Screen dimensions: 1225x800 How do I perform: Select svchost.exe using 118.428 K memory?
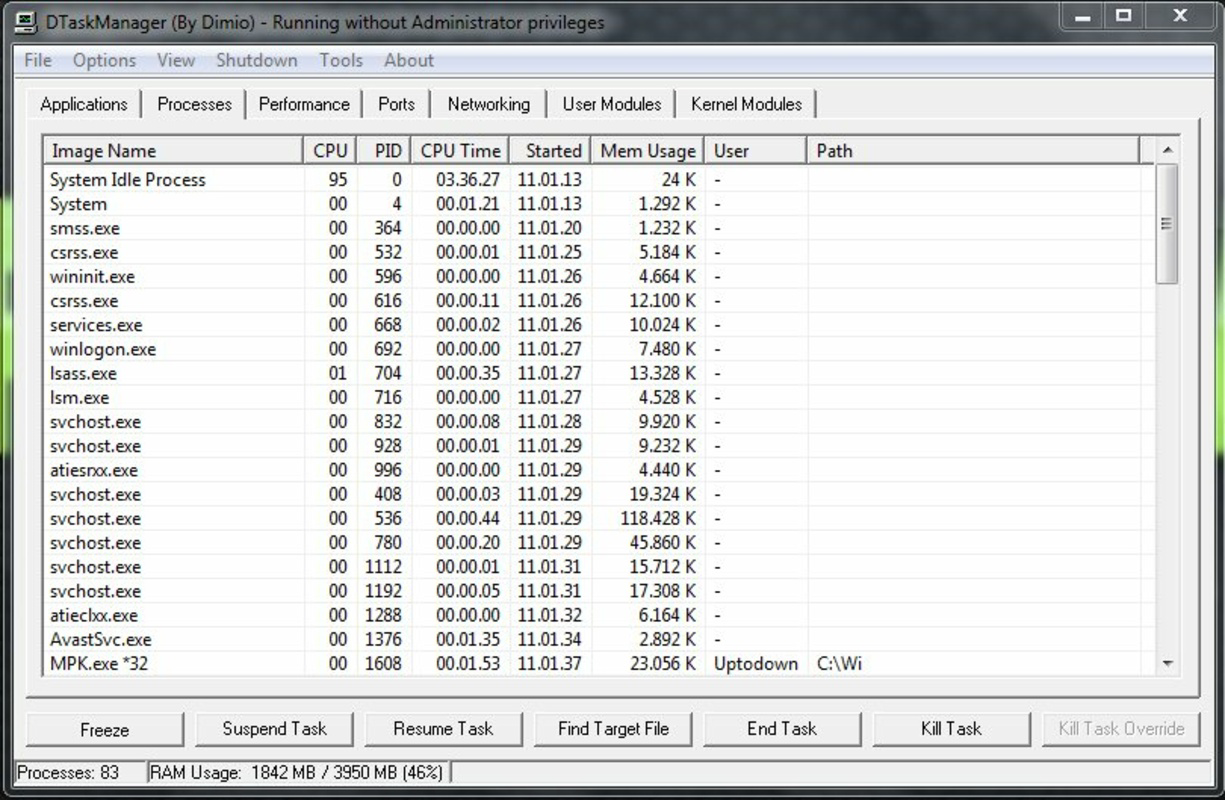(598, 518)
